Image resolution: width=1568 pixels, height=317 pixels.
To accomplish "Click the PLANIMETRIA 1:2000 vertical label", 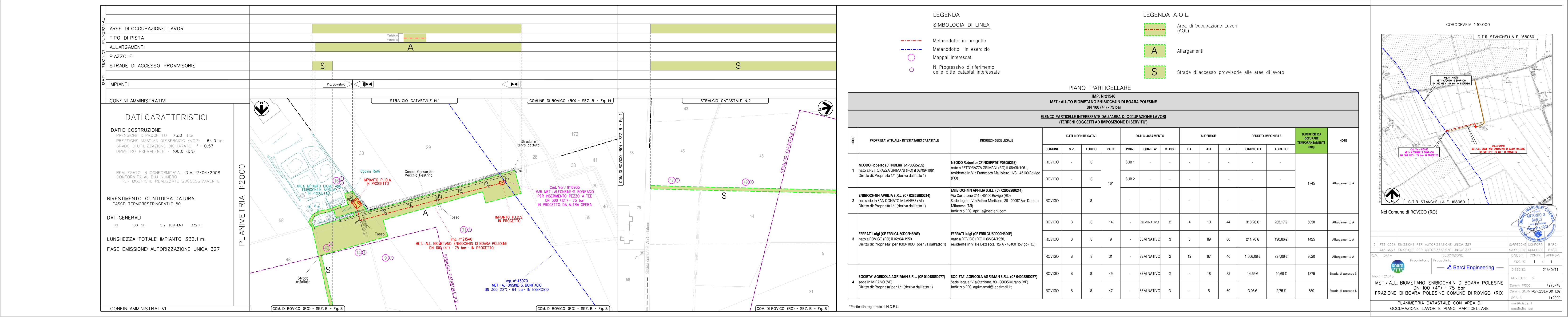I will [x=242, y=205].
